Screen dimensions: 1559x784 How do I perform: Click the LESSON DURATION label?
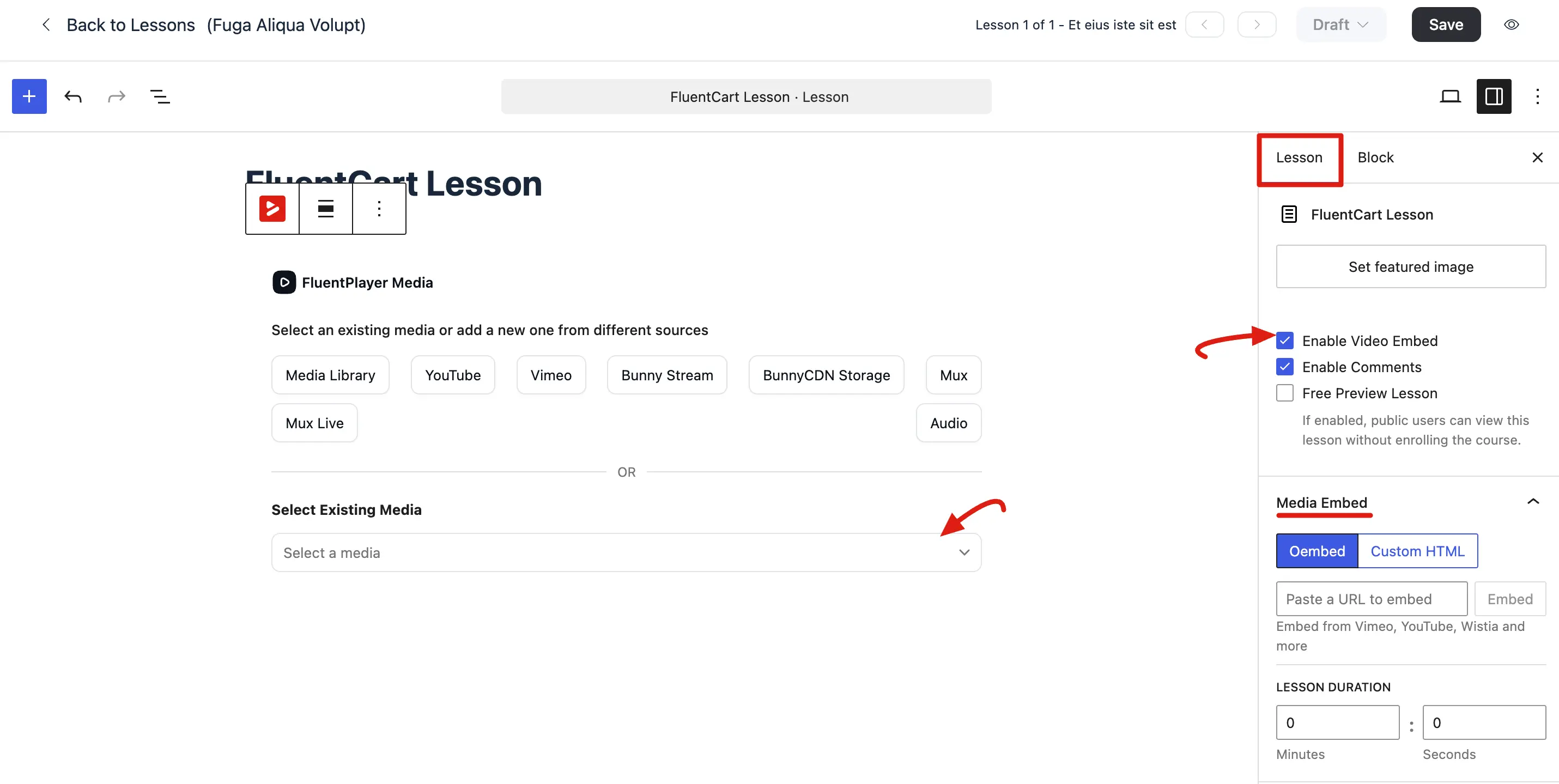click(x=1333, y=687)
